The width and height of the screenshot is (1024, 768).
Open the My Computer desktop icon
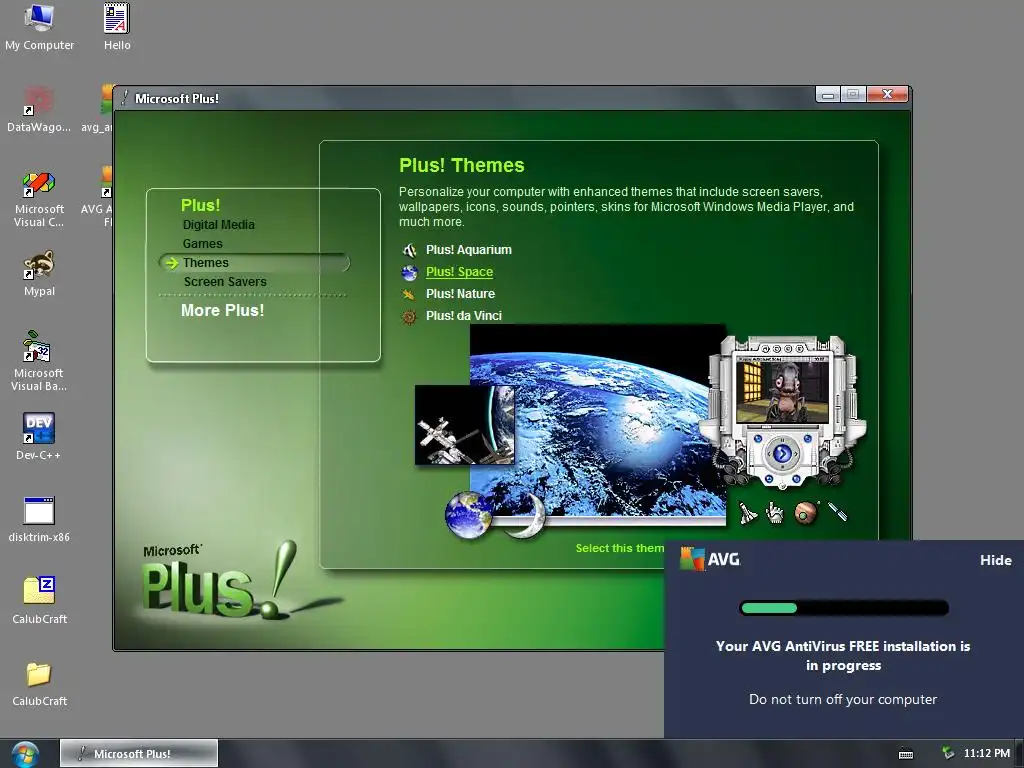[39, 26]
